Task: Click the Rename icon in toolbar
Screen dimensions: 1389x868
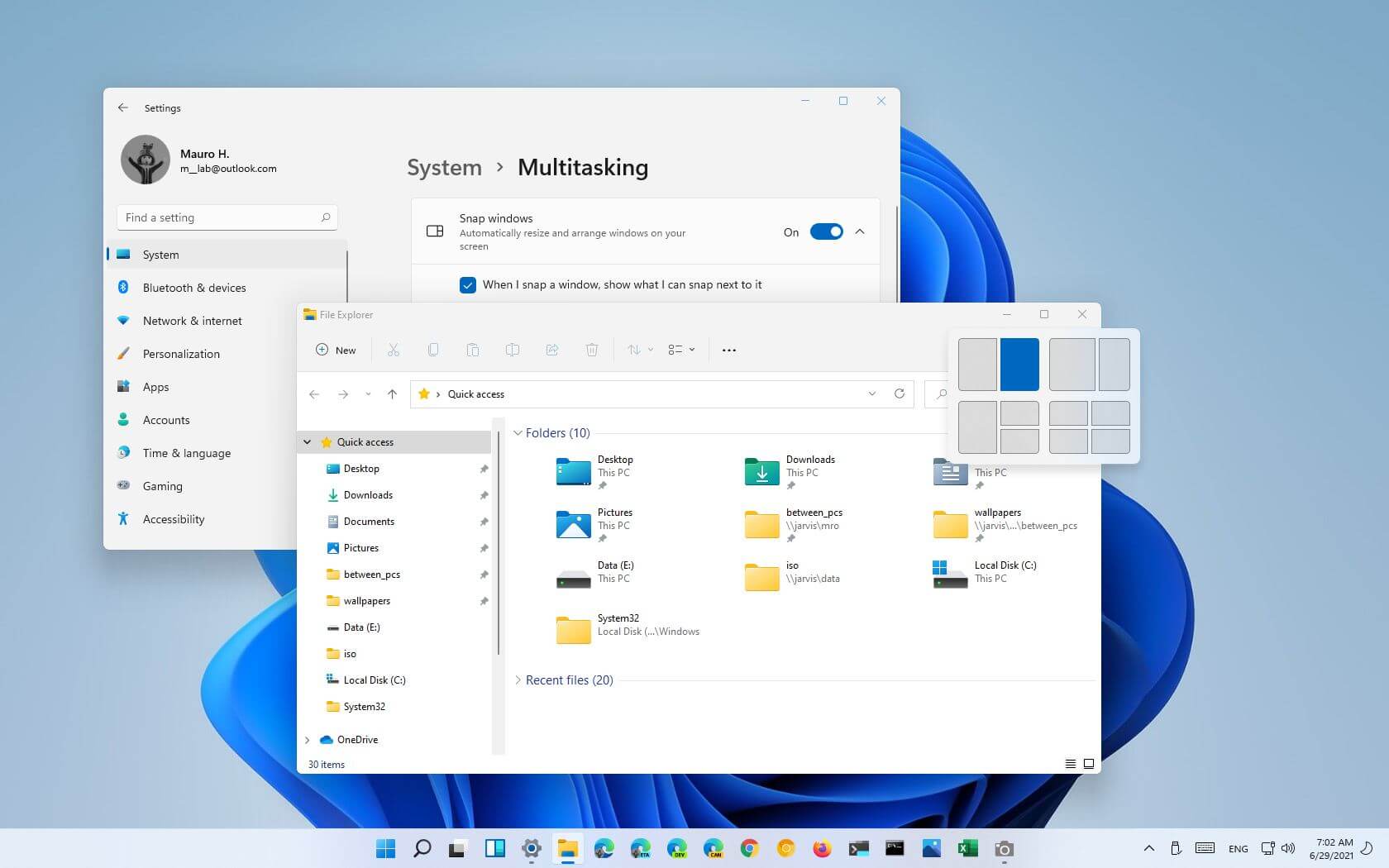Action: click(513, 350)
